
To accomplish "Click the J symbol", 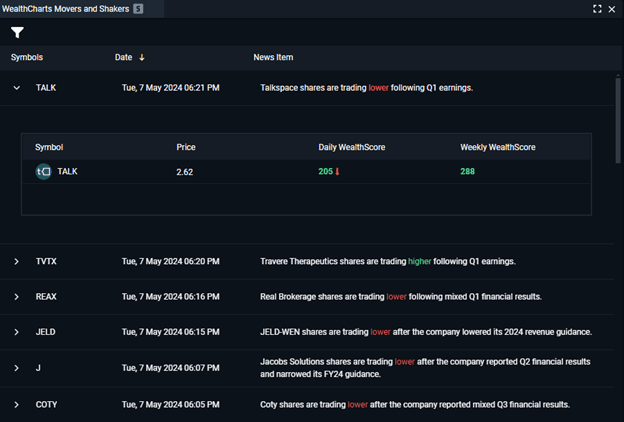I will (38, 368).
